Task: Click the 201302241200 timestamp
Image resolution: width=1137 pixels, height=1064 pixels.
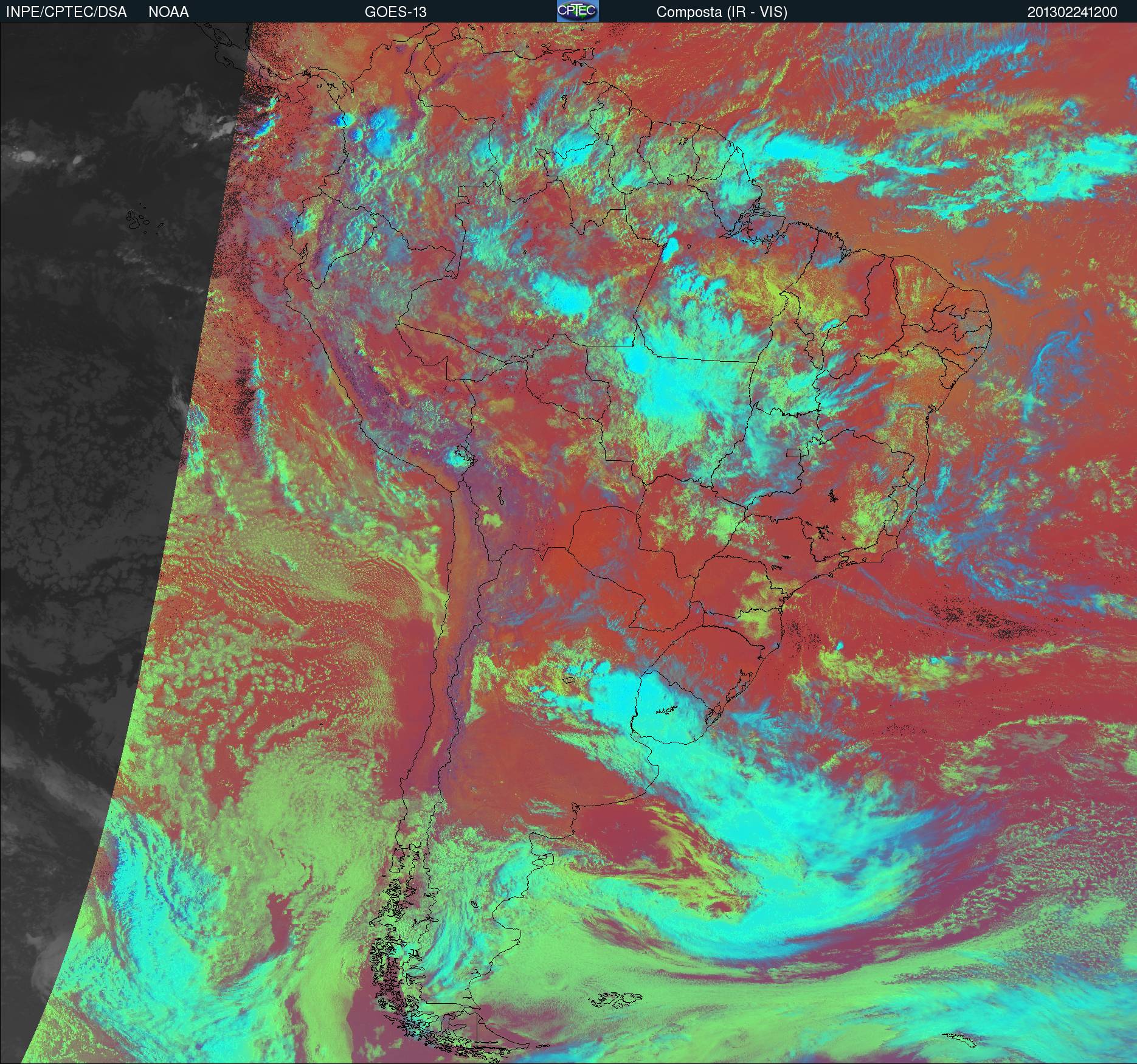Action: point(1073,12)
